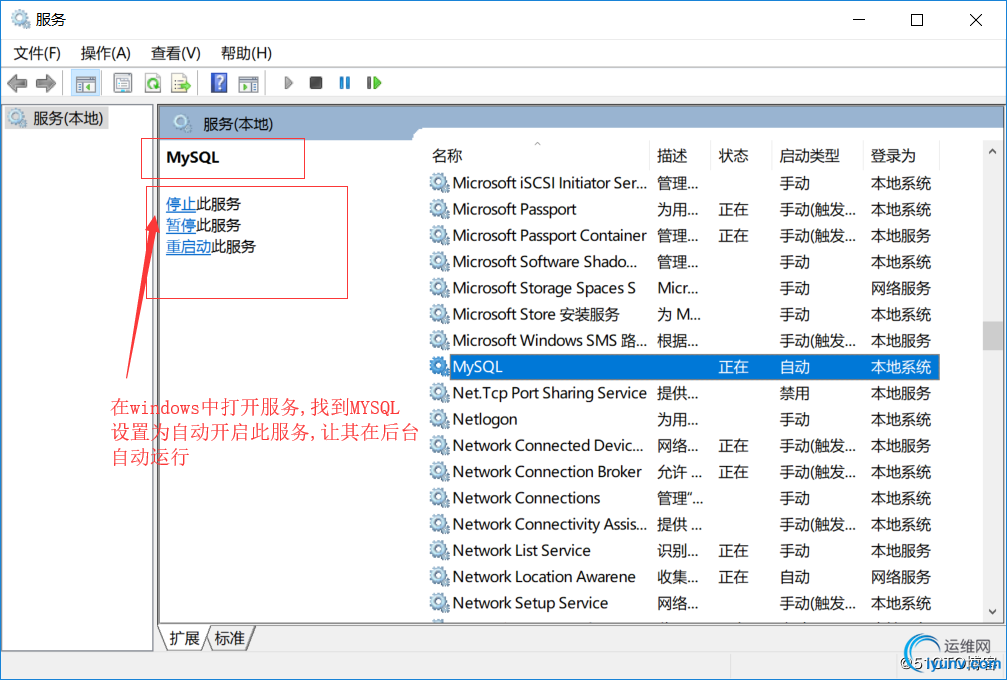Click the 服务 window title bar icon
This screenshot has height=680, width=1007.
pos(20,19)
